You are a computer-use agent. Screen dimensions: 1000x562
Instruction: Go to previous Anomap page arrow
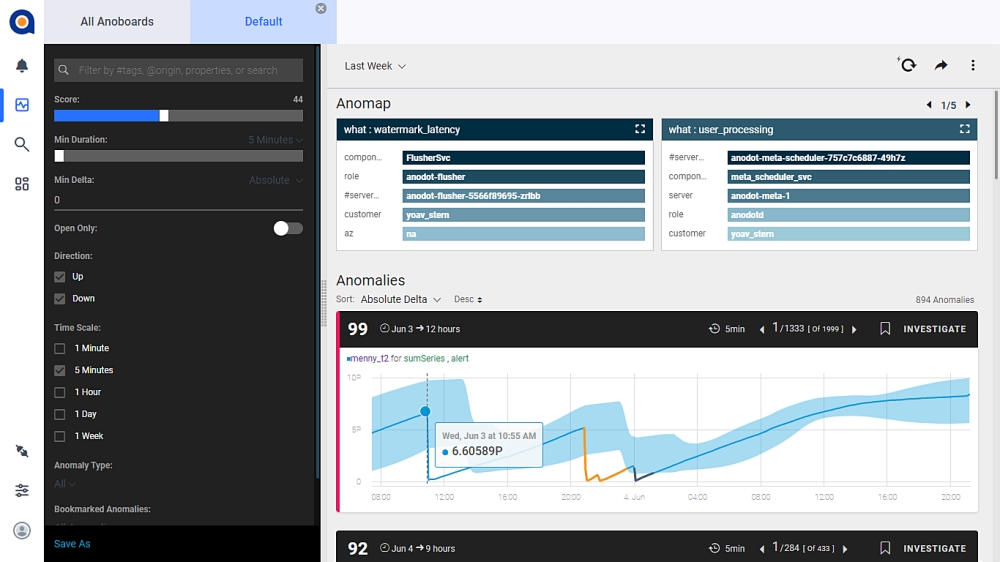tap(929, 105)
